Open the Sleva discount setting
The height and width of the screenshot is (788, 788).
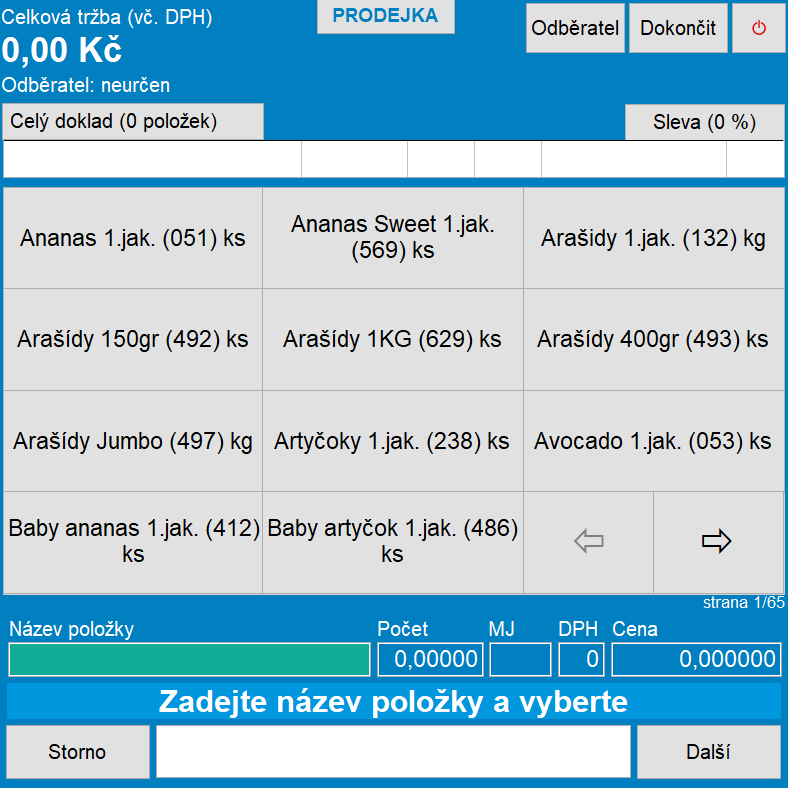click(x=704, y=122)
